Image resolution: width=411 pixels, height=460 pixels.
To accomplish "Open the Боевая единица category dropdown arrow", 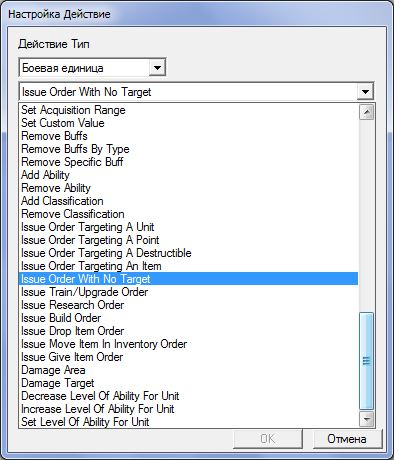I will point(157,68).
